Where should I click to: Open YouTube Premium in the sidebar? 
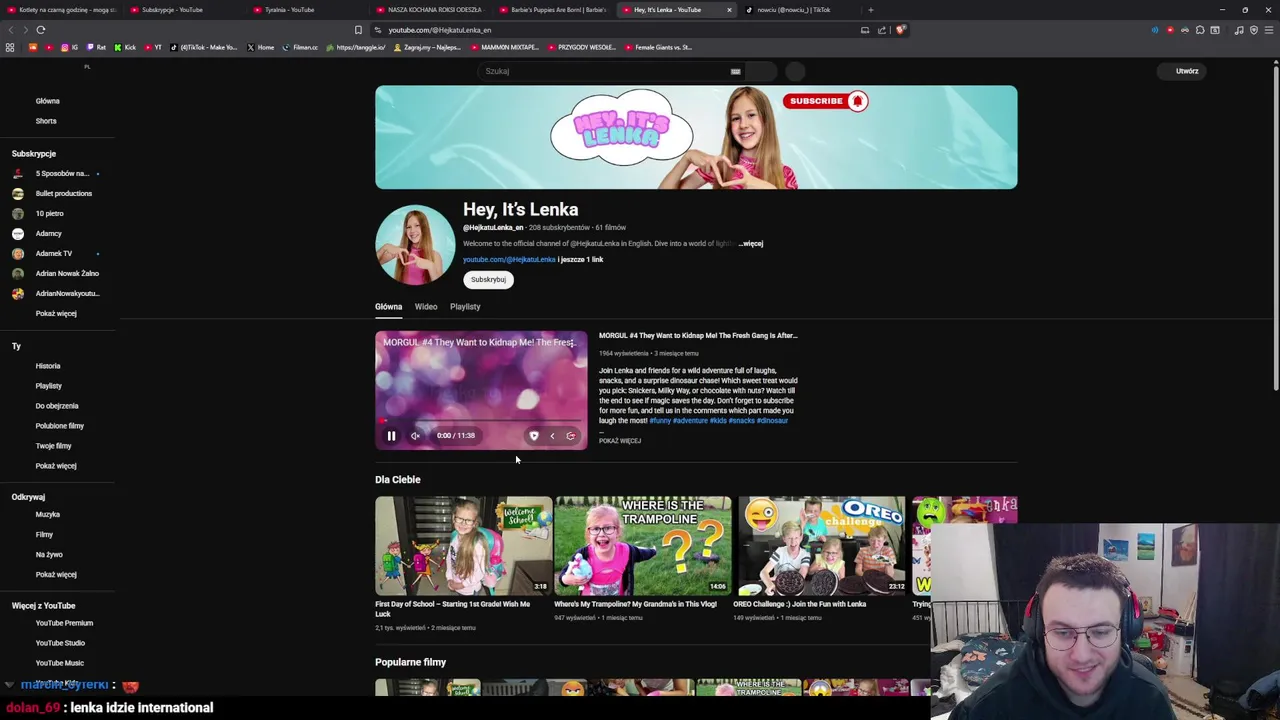click(64, 623)
